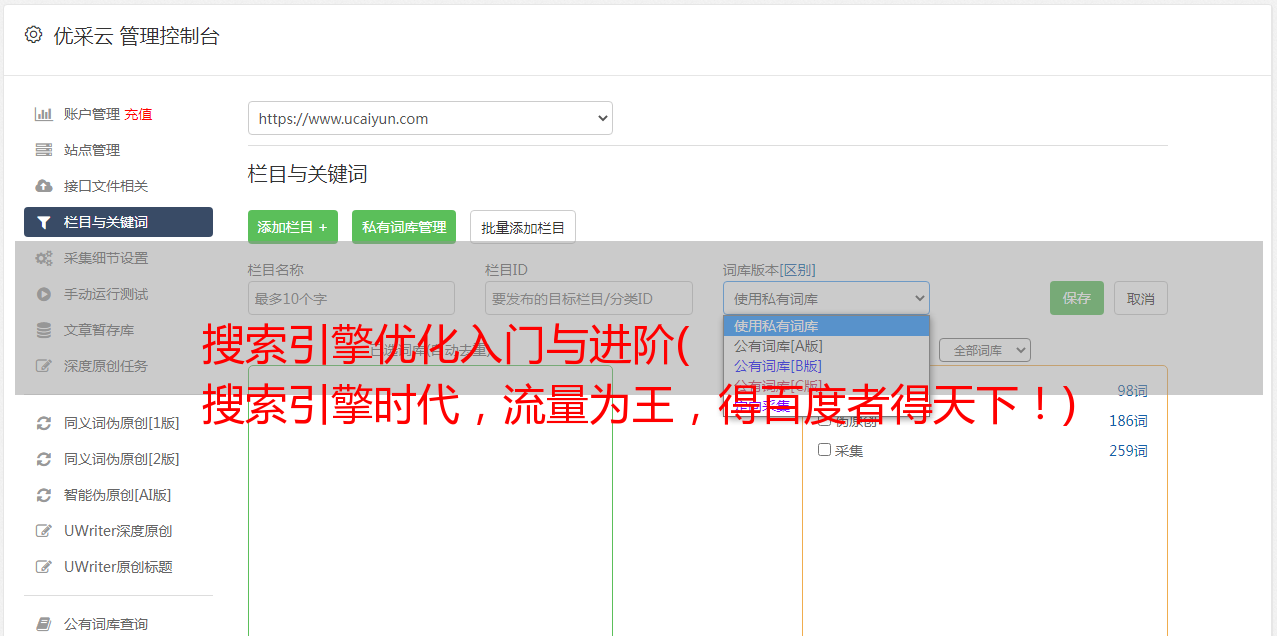This screenshot has height=636, width=1277.
Task: Open 文章暂存库 in the sidebar
Action: 99,330
